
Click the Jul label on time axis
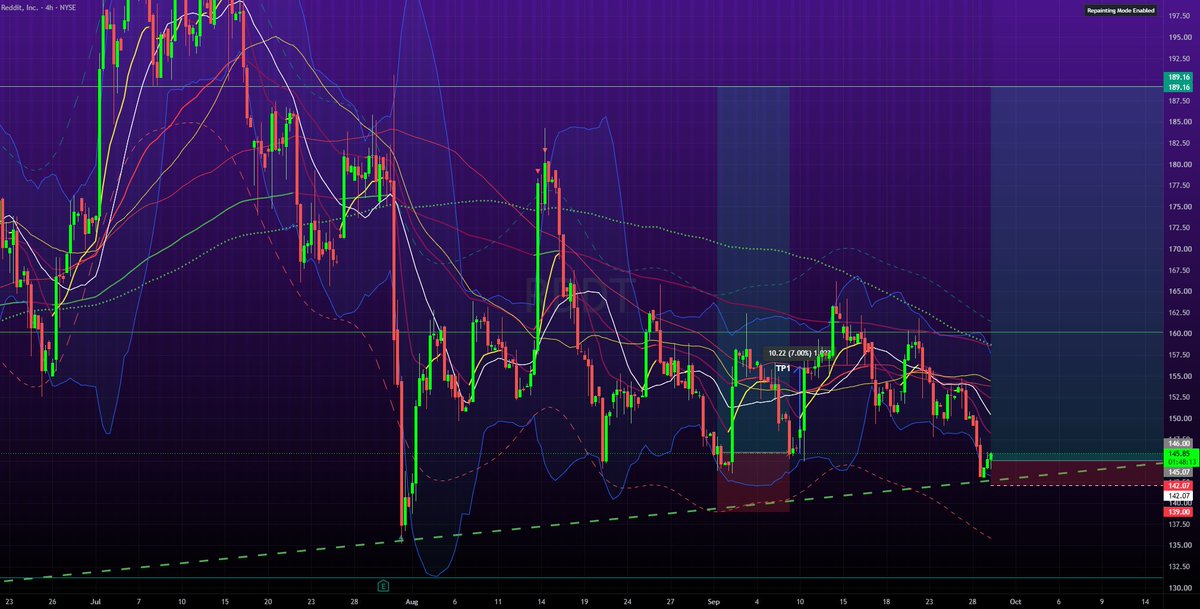(95, 603)
